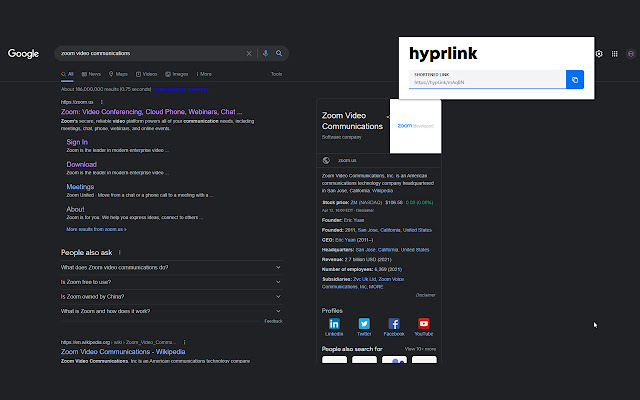Open Google settings gear icon
Viewport: 640px width, 400px height.
click(599, 53)
